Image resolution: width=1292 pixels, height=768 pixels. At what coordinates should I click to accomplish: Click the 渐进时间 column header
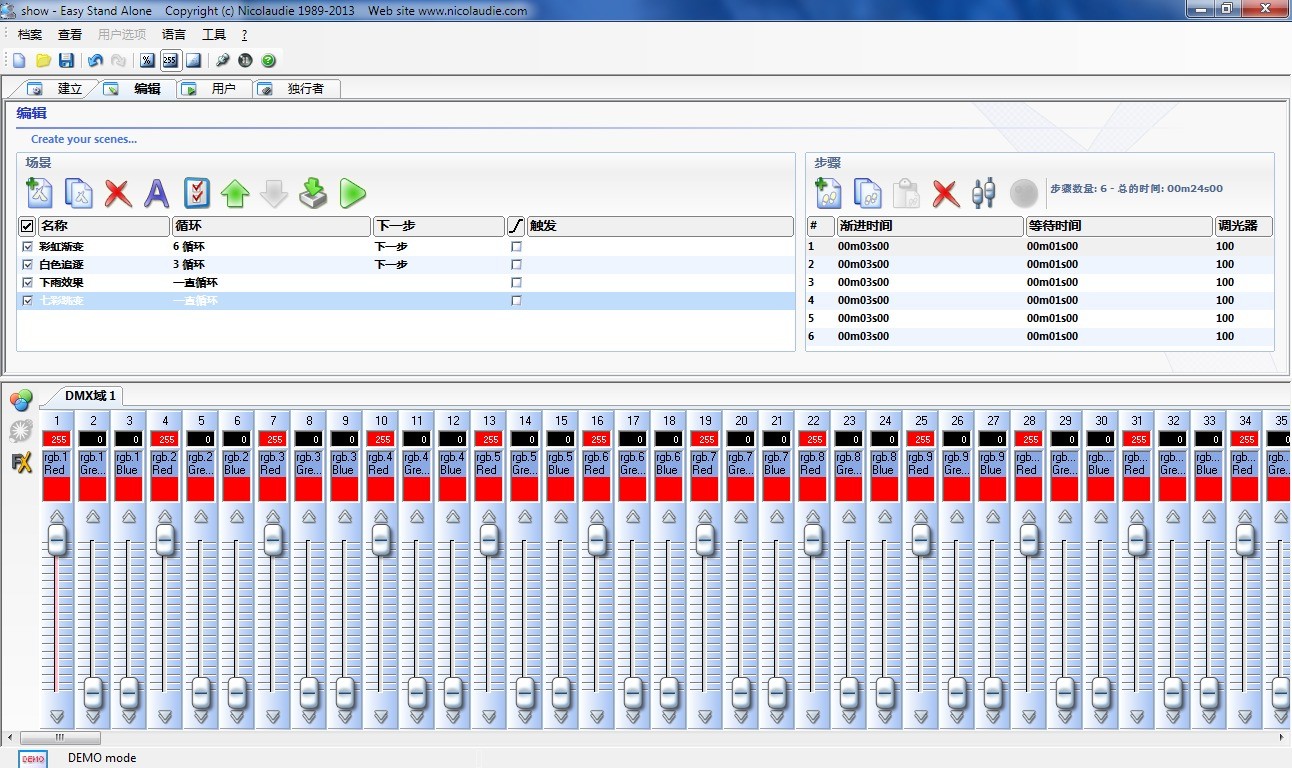click(929, 226)
